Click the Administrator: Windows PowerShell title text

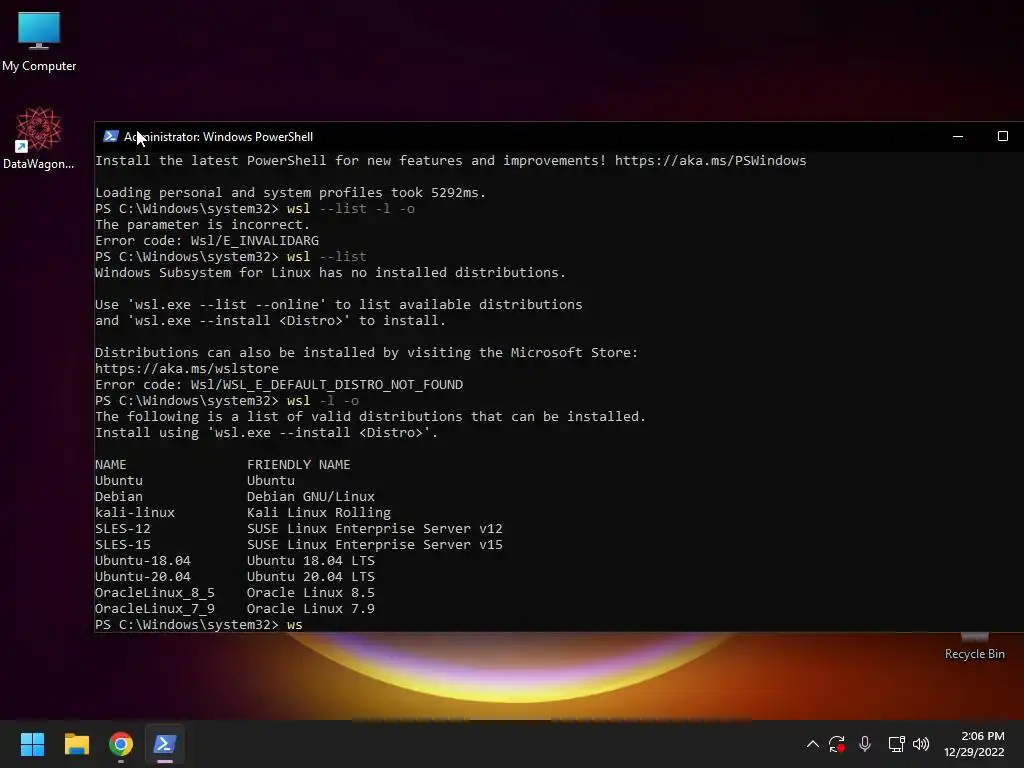[x=219, y=136]
